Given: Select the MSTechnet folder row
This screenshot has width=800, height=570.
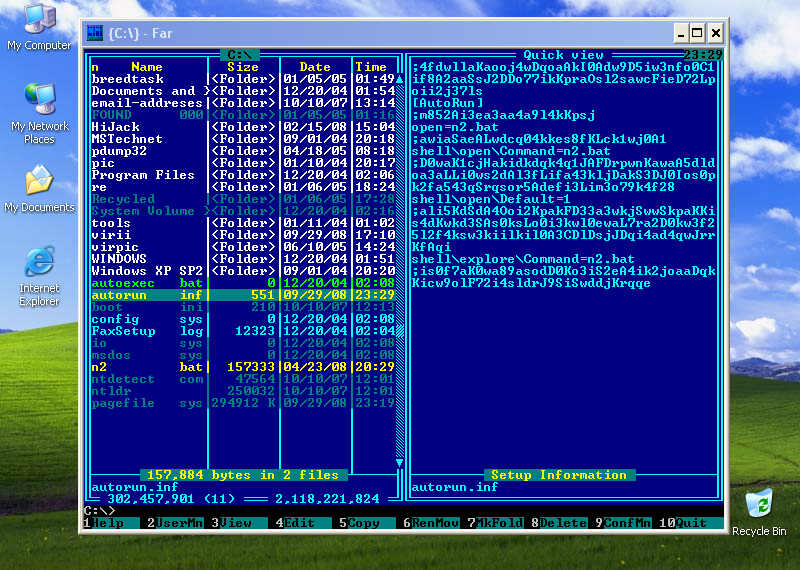Looking at the screenshot, I should (x=243, y=139).
